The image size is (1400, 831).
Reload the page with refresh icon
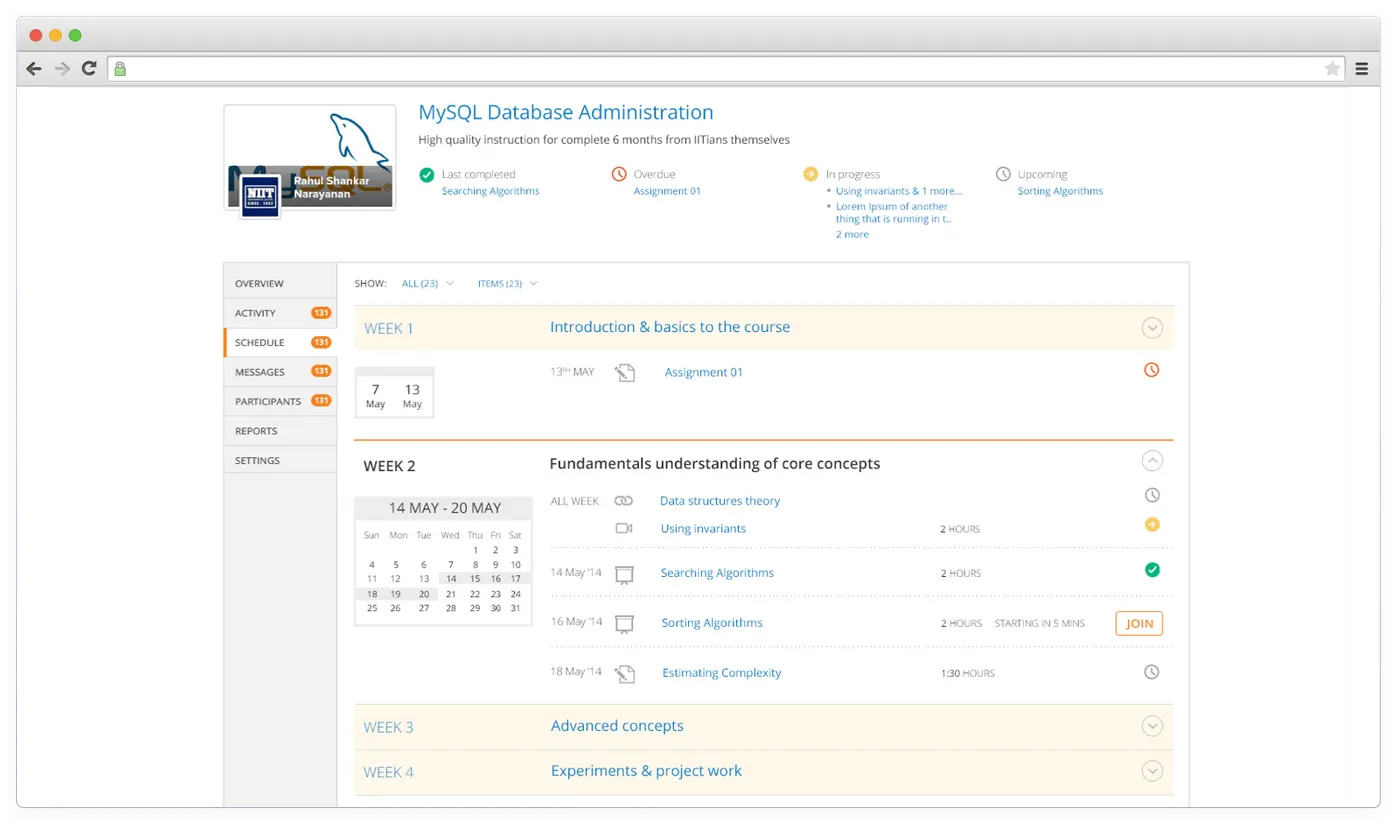click(89, 69)
